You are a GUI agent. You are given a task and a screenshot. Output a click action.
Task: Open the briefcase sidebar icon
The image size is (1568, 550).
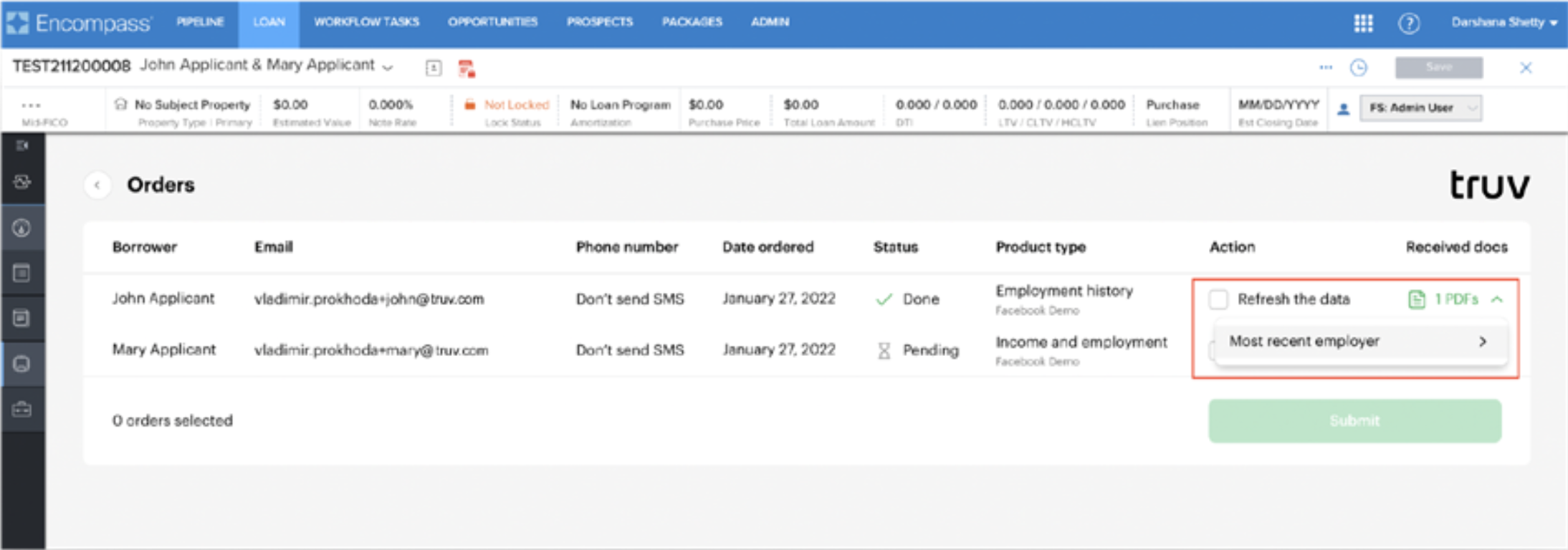point(22,410)
